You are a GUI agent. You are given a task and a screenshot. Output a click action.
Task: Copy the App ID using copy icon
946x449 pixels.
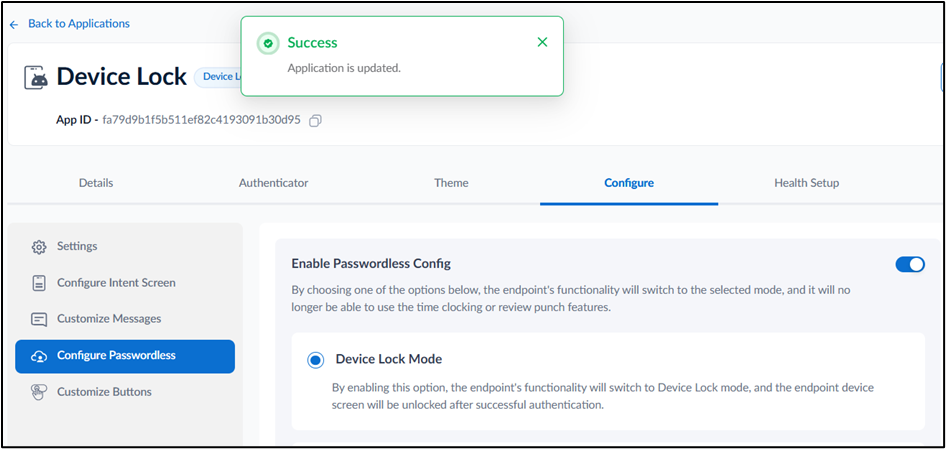315,121
